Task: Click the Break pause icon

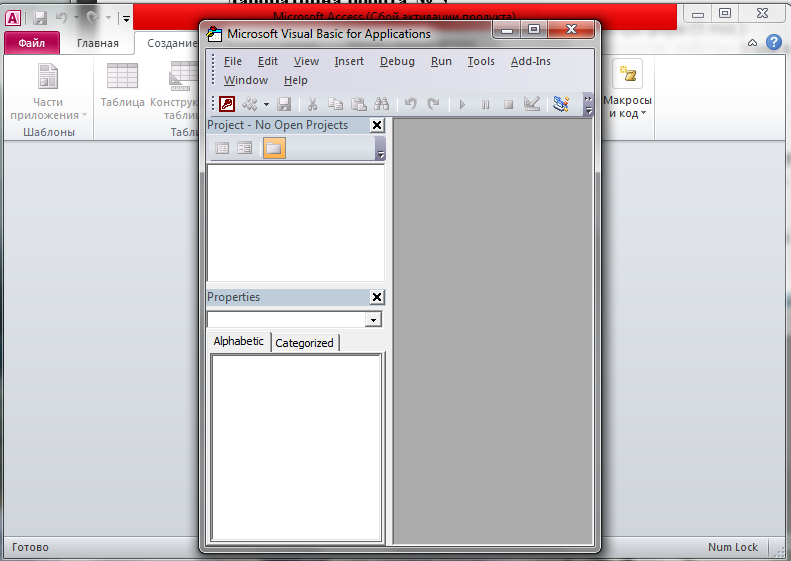Action: click(x=485, y=104)
